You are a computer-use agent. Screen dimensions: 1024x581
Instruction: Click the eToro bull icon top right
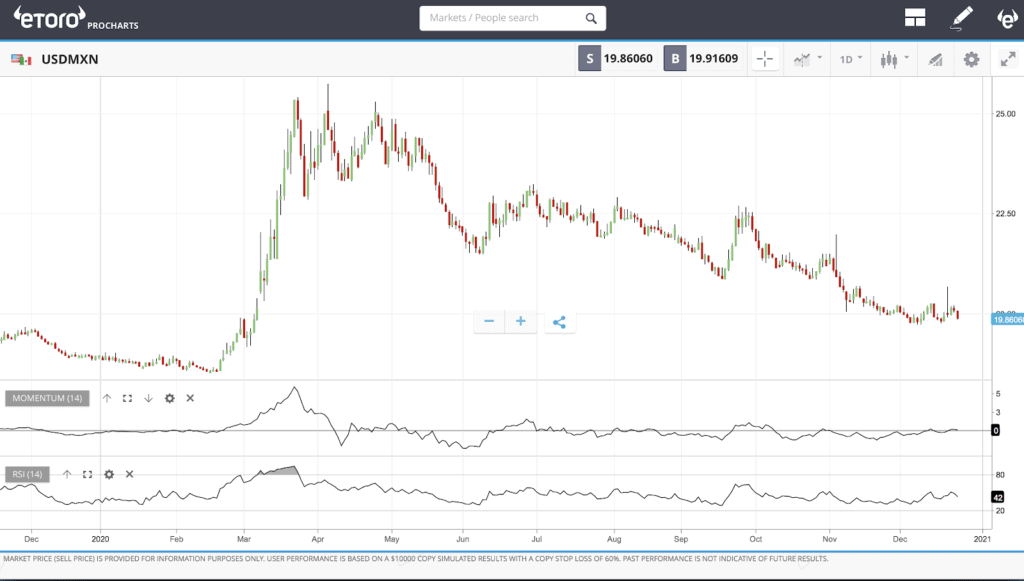point(1007,18)
